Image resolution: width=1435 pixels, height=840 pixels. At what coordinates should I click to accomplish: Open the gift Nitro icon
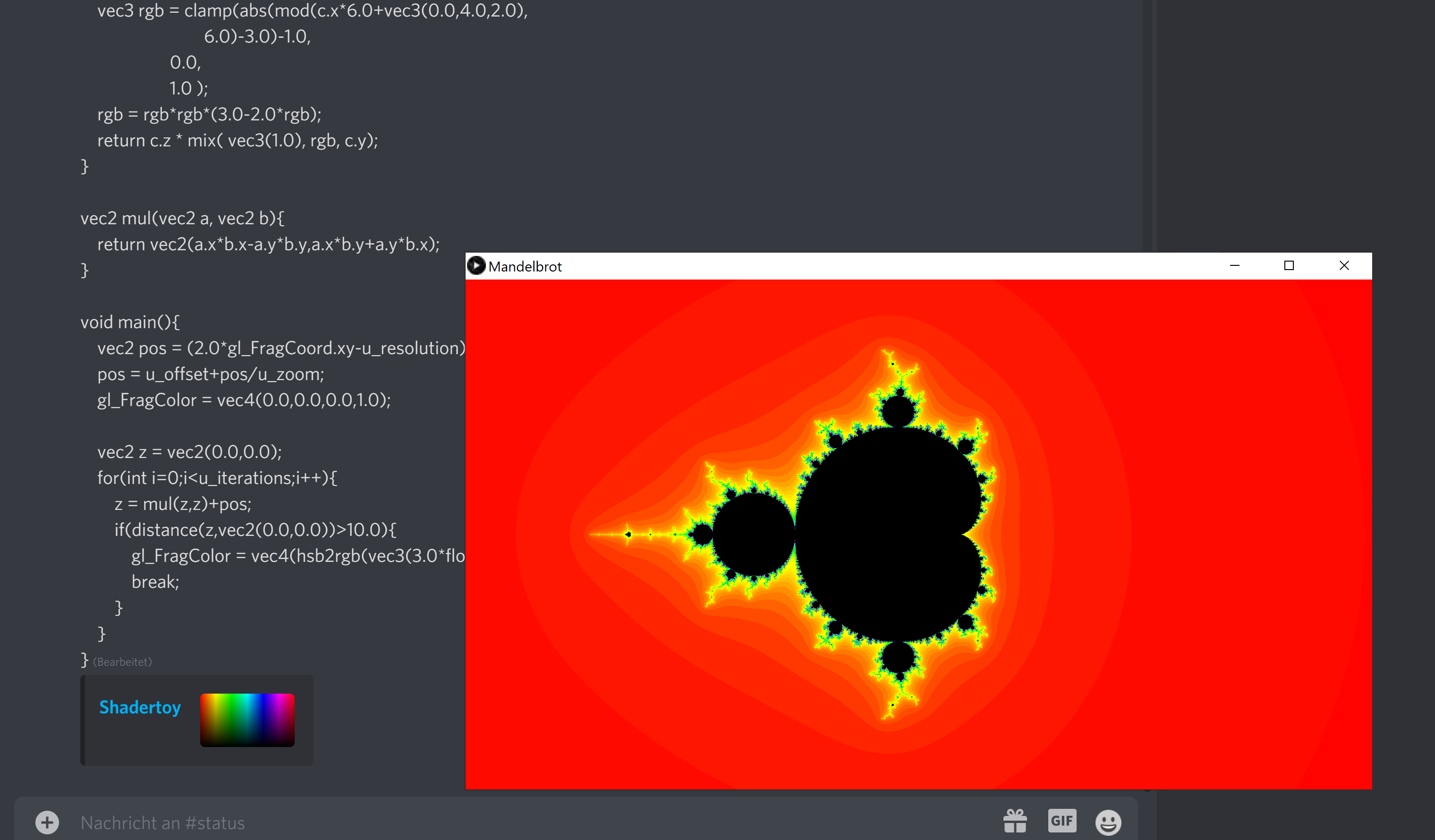1015,821
